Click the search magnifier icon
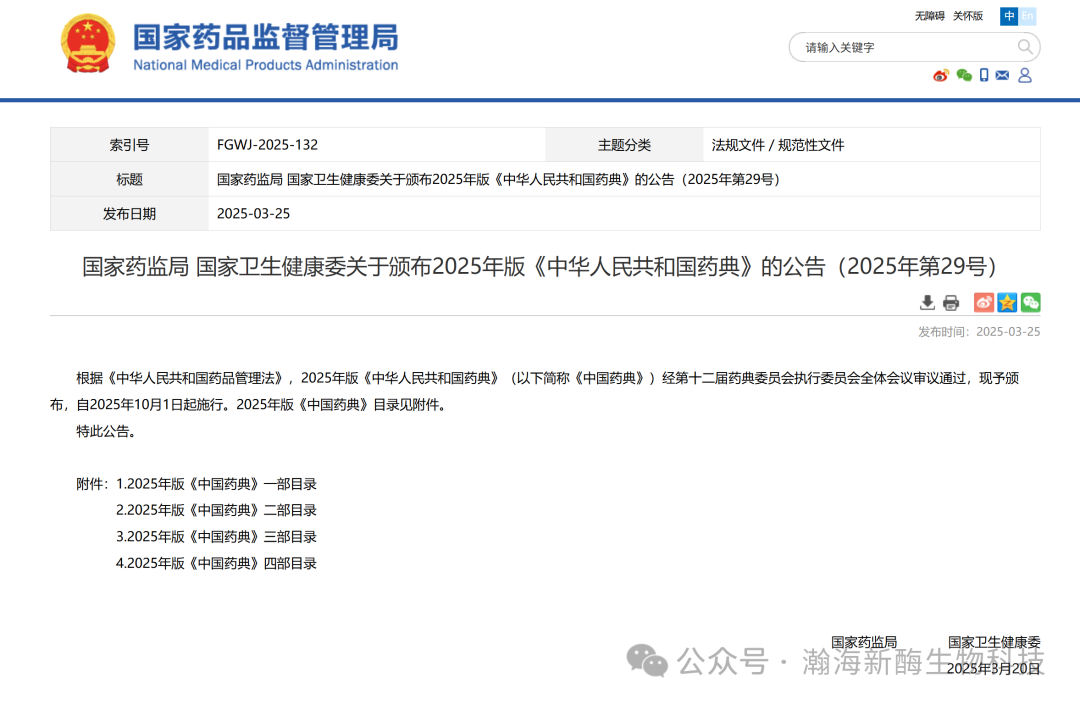The height and width of the screenshot is (705, 1080). [1025, 47]
